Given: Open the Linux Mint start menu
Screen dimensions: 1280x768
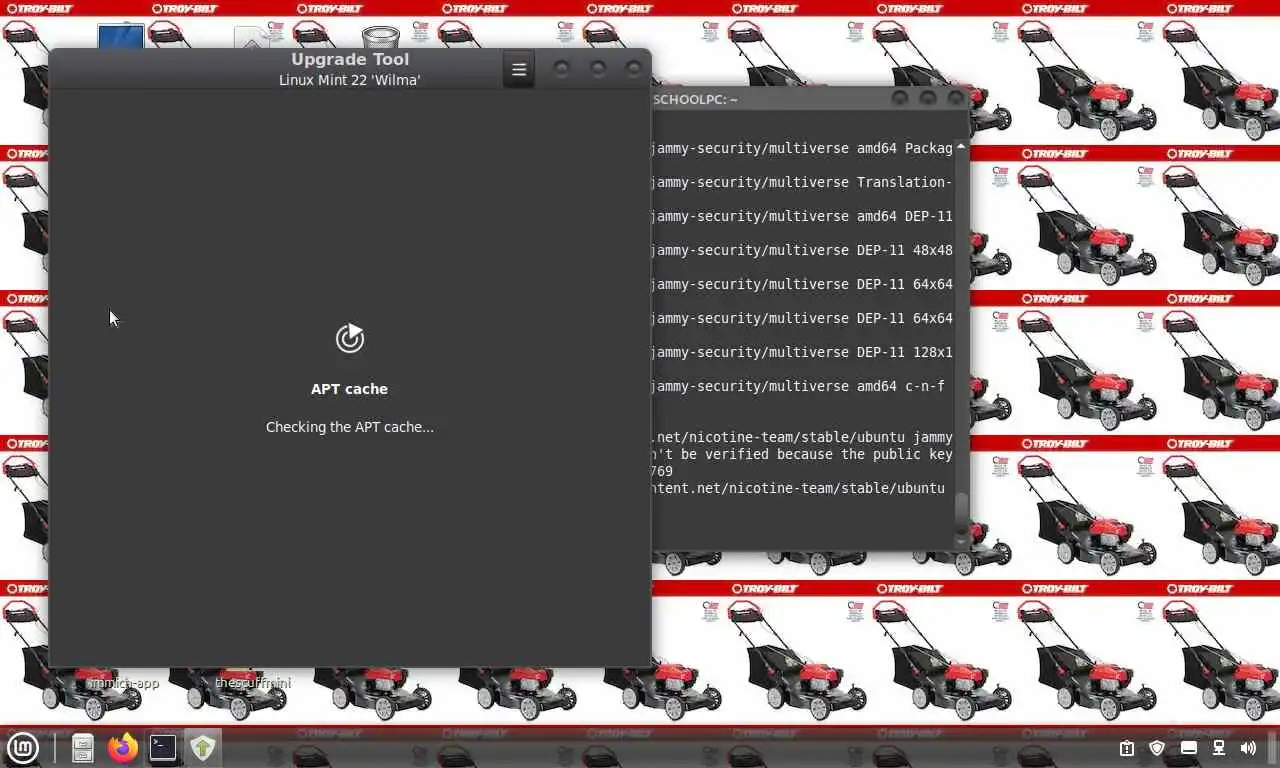Looking at the screenshot, I should pos(22,747).
